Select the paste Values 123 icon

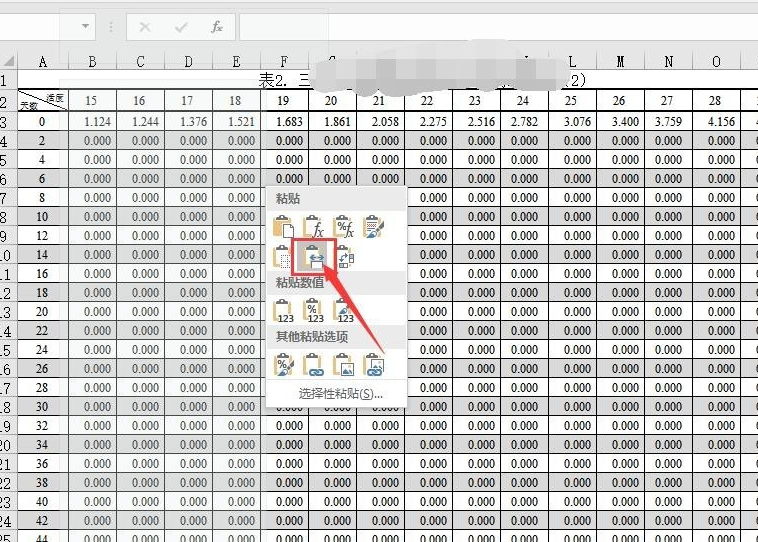coord(283,310)
